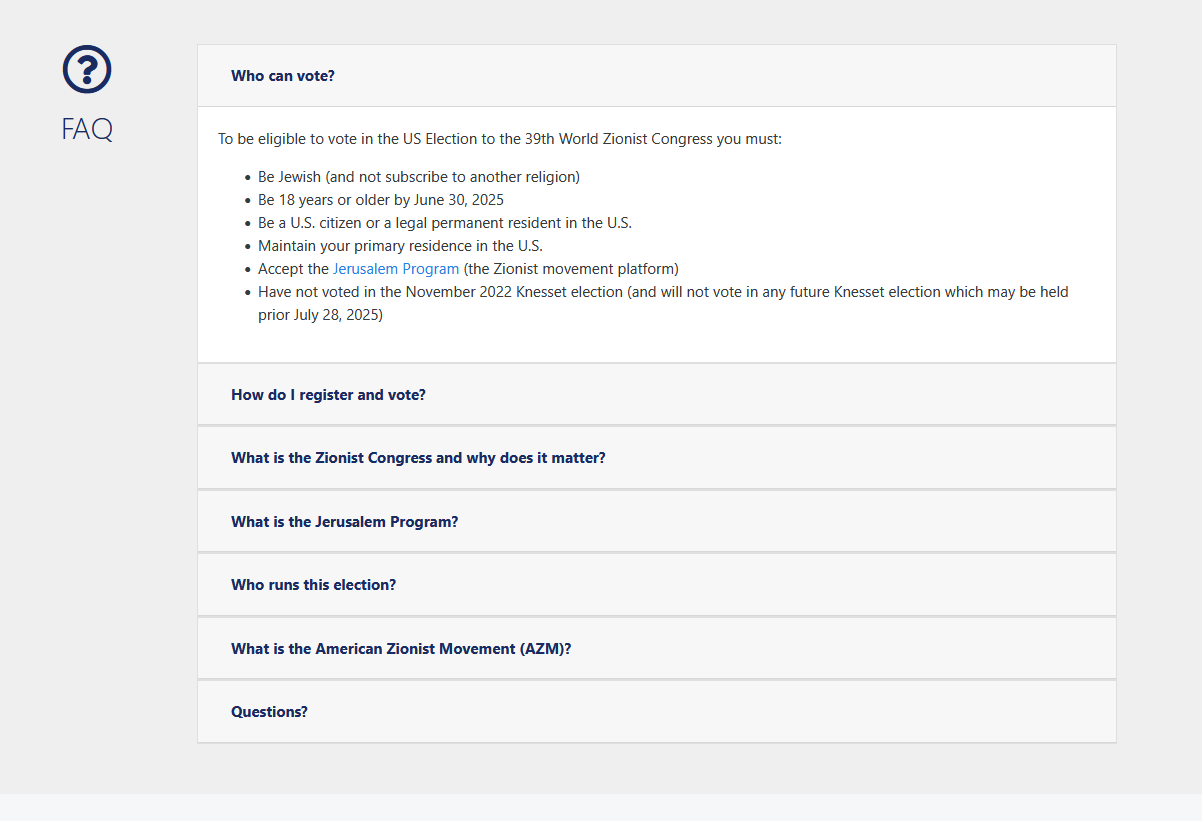Expand "What is the Jerusalem Program?"
Viewport: 1202px width, 821px height.
point(656,522)
